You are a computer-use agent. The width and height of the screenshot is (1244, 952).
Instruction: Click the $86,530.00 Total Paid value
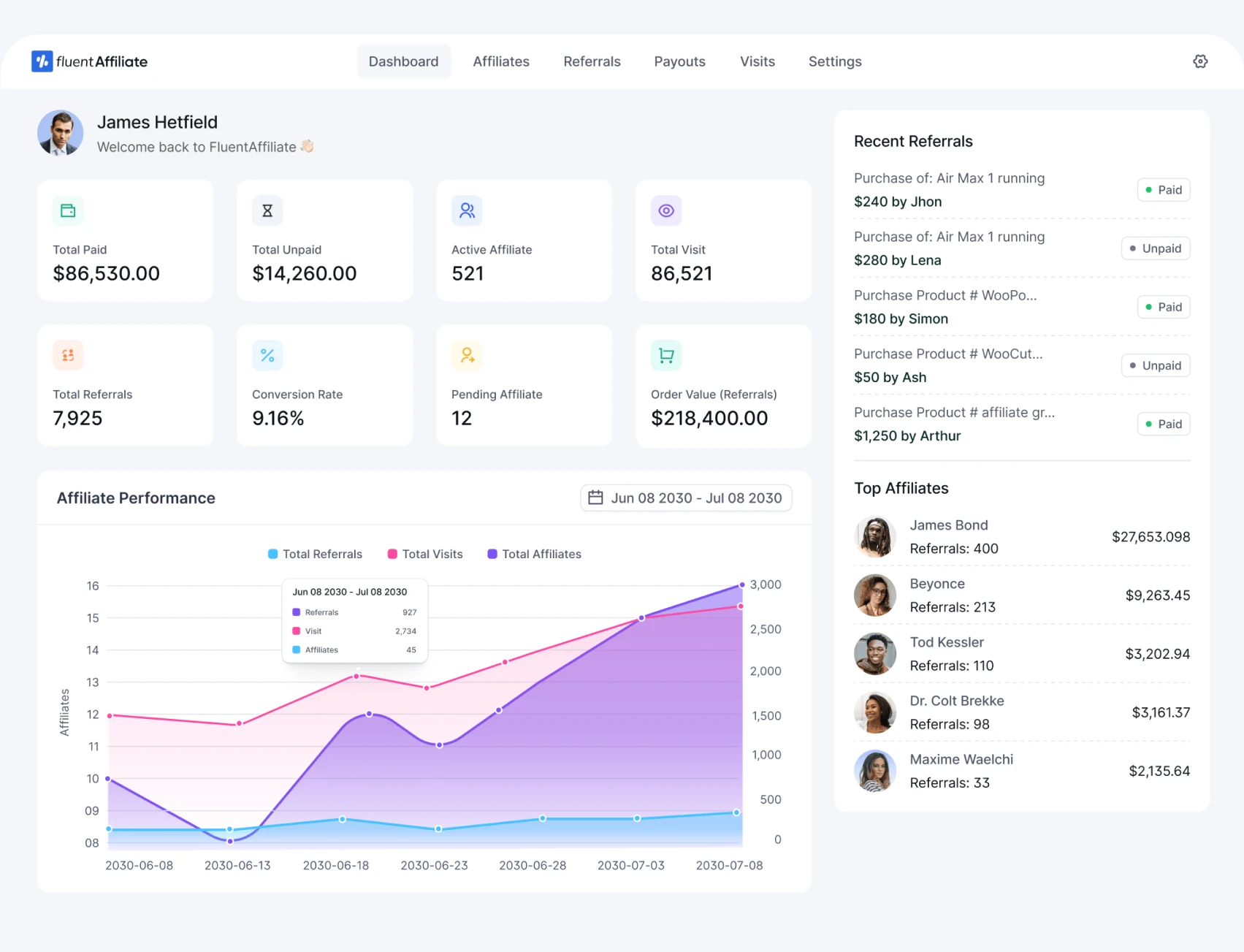click(x=106, y=273)
